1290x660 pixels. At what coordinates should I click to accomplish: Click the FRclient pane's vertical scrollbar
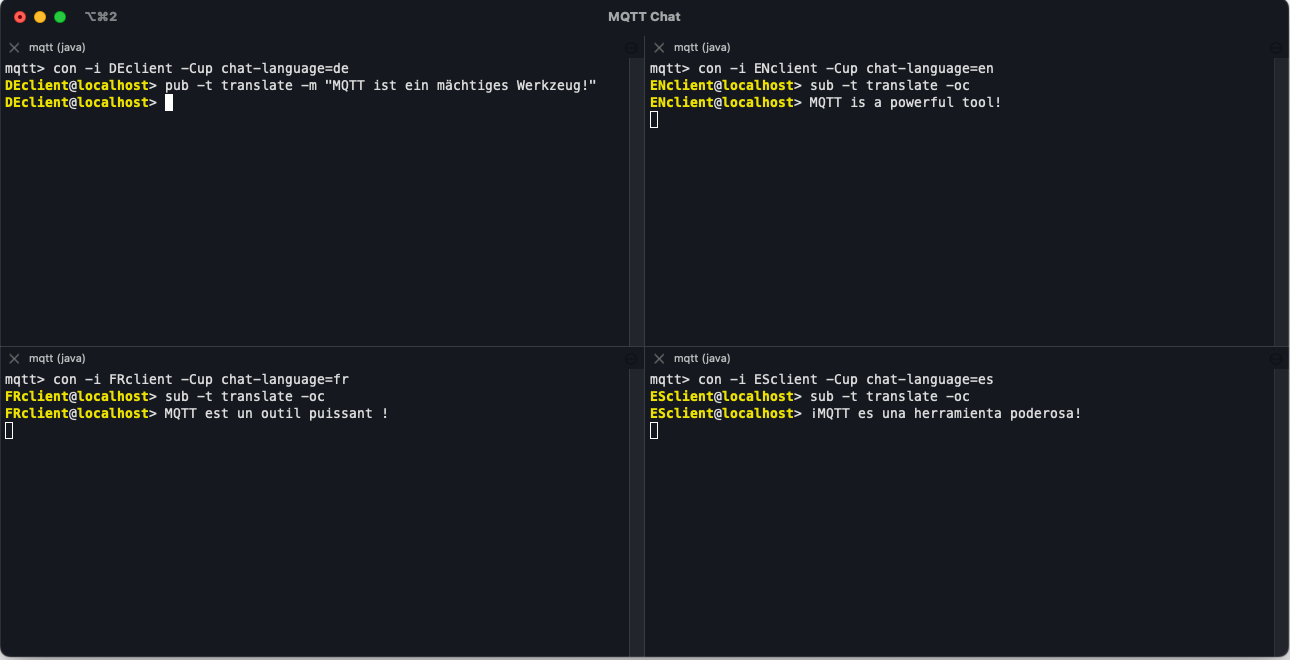coord(636,510)
